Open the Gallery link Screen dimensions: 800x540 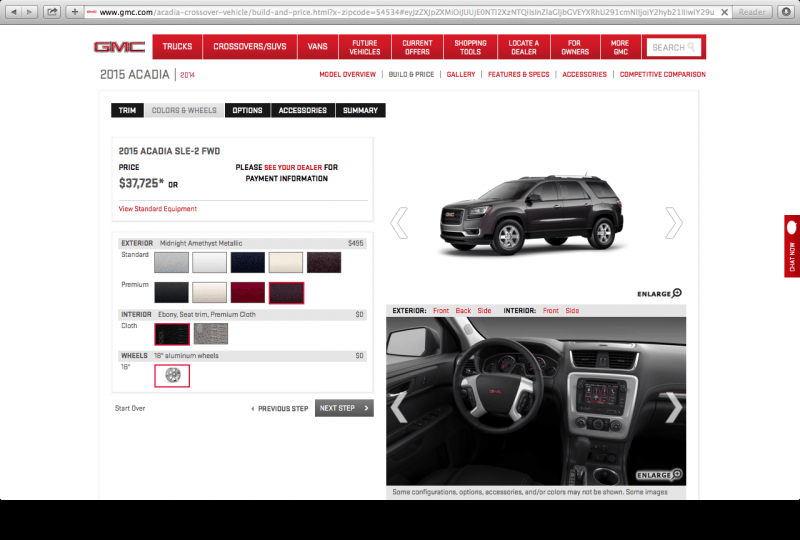(461, 75)
